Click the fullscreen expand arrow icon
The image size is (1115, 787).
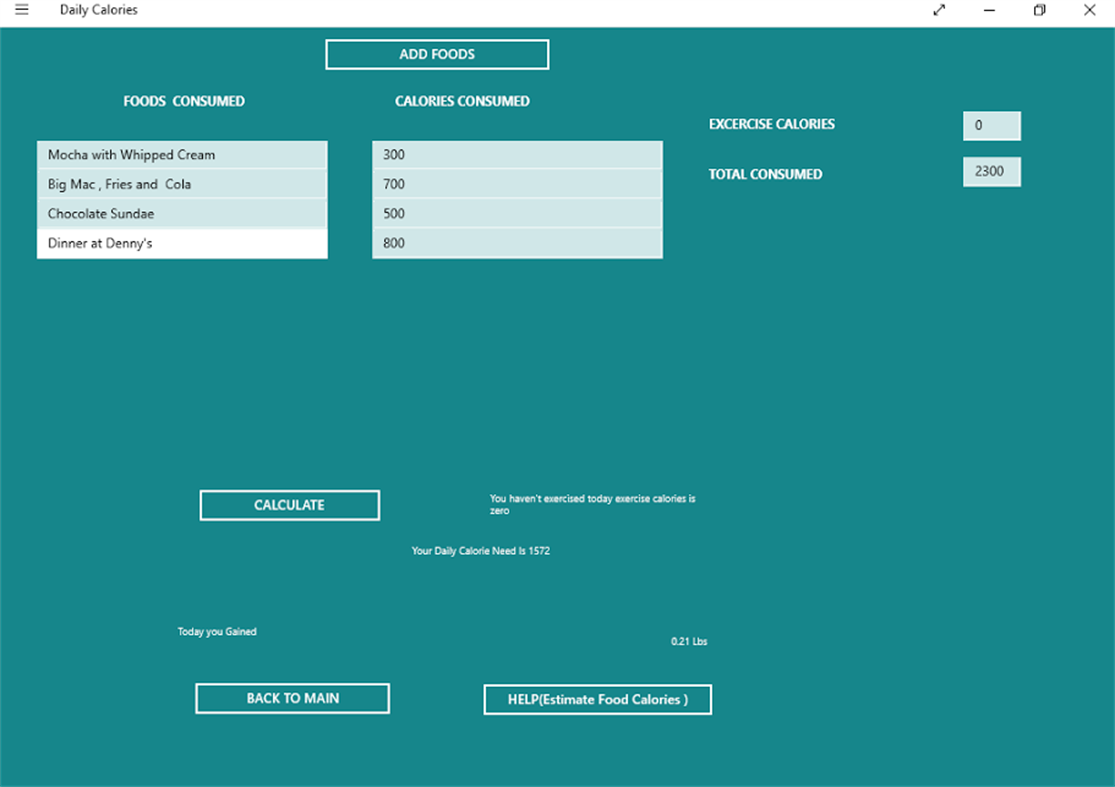(x=939, y=10)
